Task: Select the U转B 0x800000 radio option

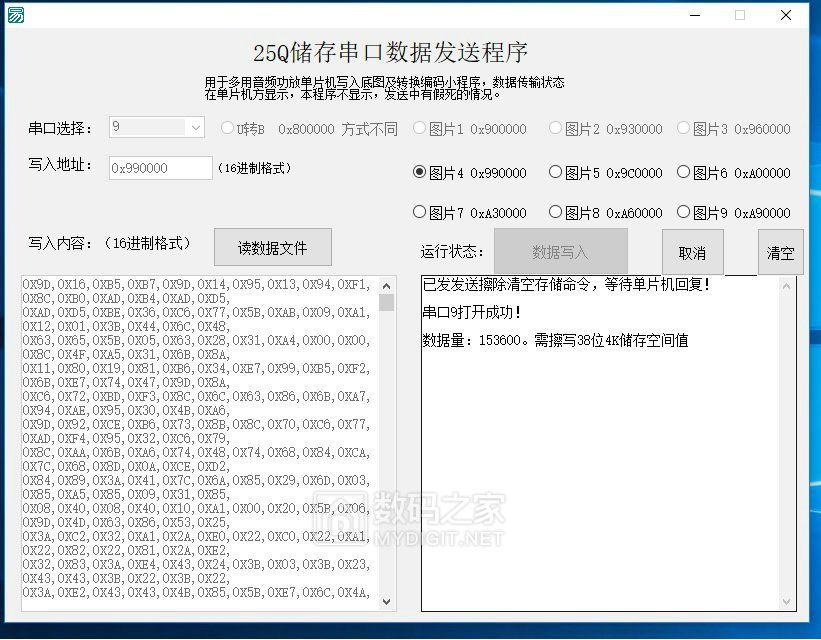Action: [227, 128]
